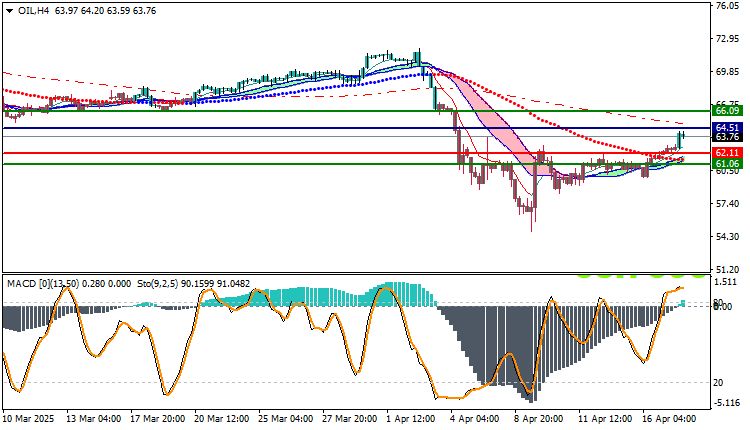This screenshot has height=430, width=750.
Task: Click the OHLC values 63.97 64.20 63.59 63.76
Action: click(x=105, y=11)
